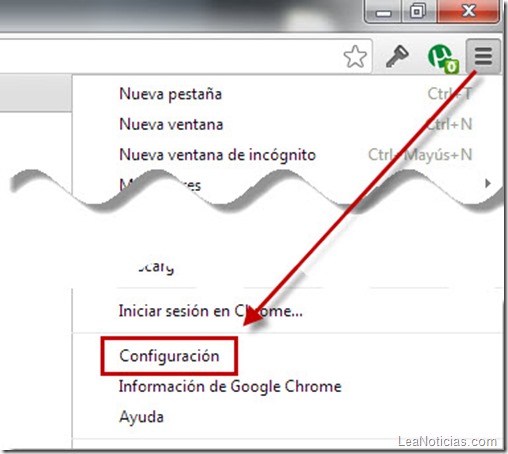Viewport: 508px width, 454px height.
Task: Minimize the Chrome window
Action: (383, 11)
